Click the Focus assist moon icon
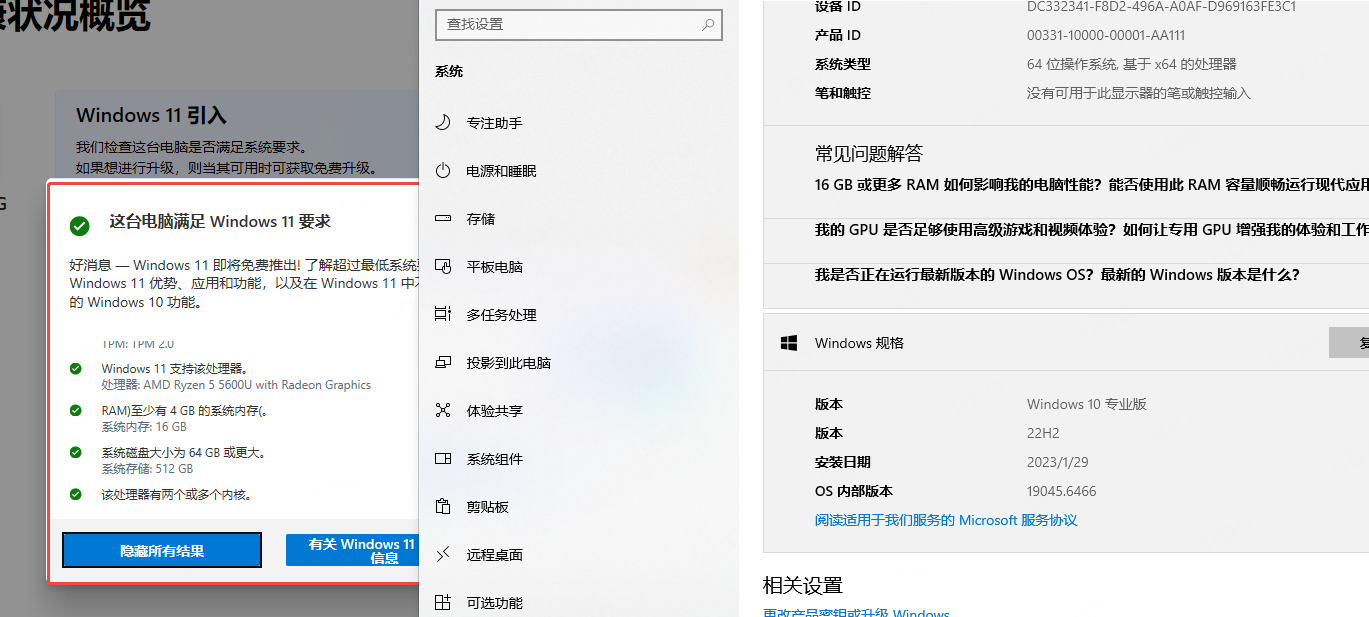Screen dimensions: 1369x617 443,123
